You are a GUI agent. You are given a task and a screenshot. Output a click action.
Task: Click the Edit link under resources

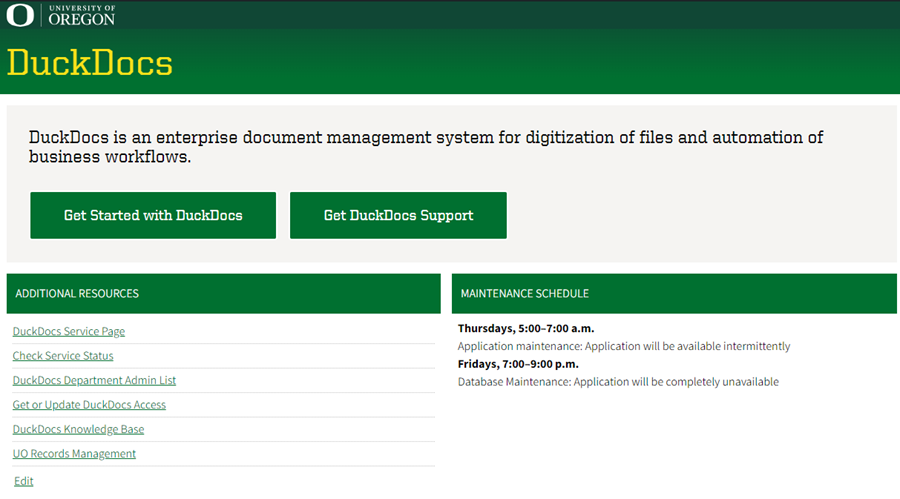(24, 481)
